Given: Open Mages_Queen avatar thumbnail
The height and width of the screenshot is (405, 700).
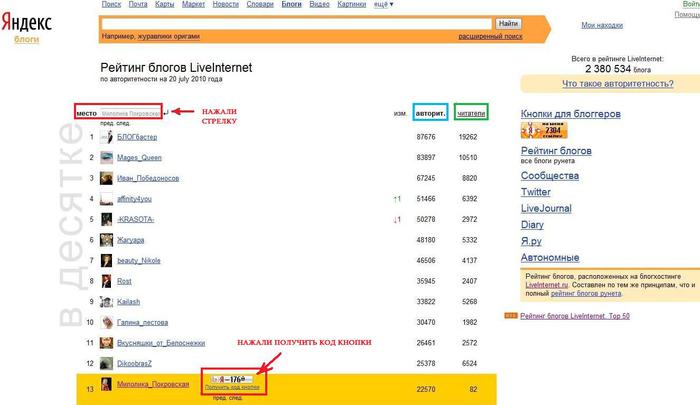Looking at the screenshot, I should pos(106,157).
